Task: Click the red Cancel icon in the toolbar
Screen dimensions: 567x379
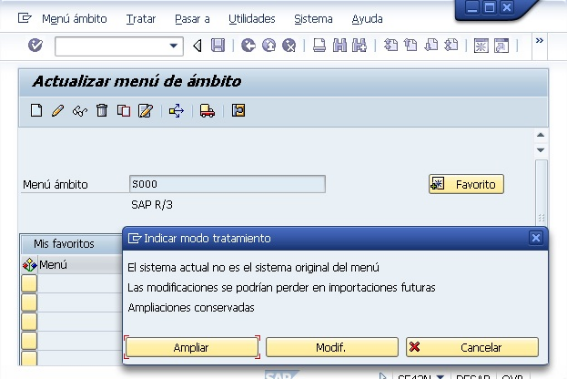Action: 289,46
